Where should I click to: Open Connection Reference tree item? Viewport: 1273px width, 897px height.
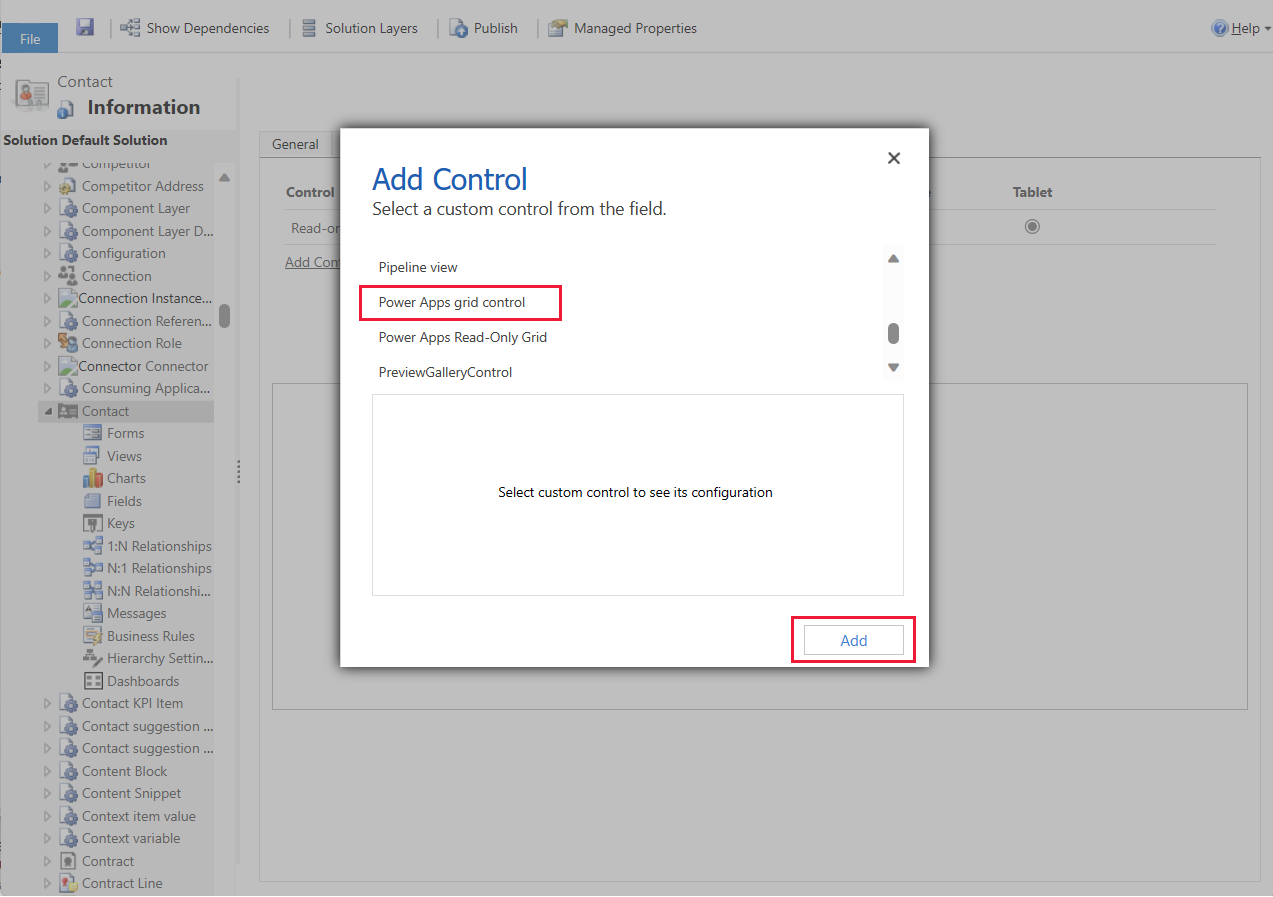tap(146, 321)
